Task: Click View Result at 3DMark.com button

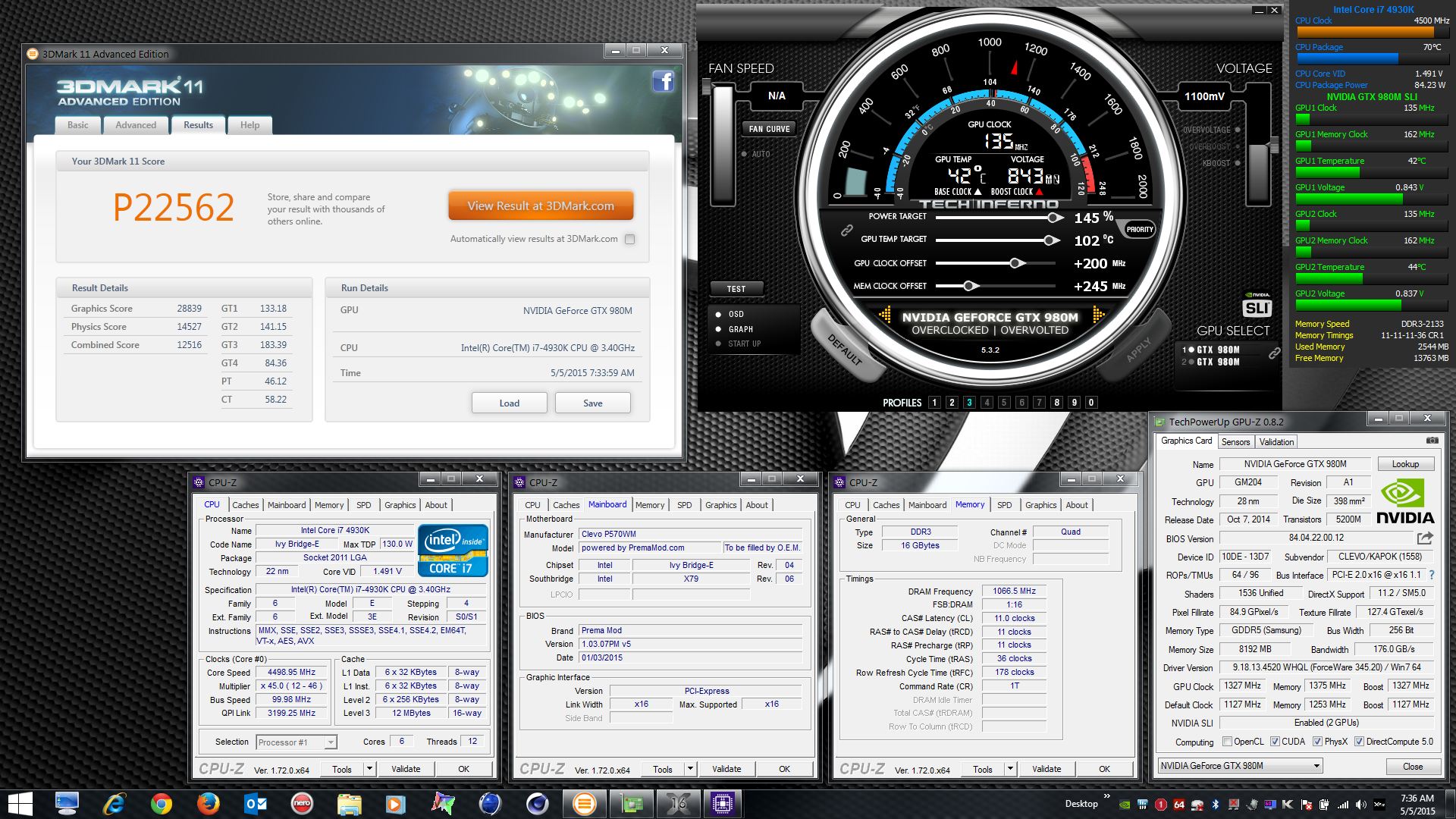Action: click(540, 206)
